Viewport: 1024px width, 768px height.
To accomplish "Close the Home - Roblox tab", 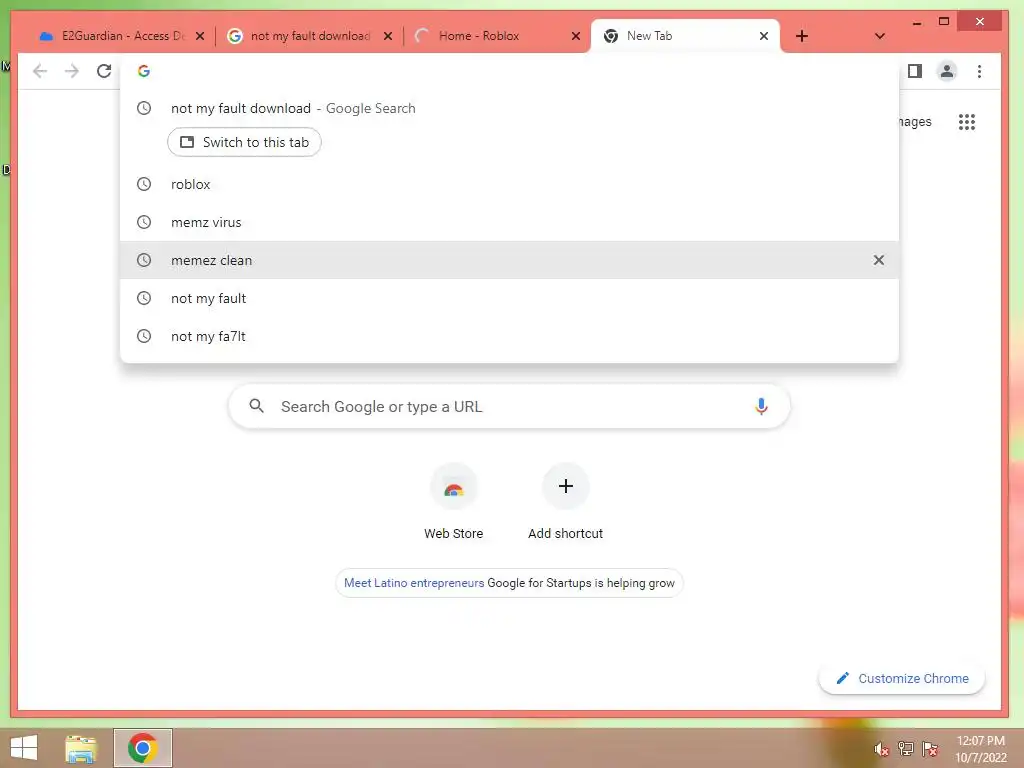I will click(575, 36).
